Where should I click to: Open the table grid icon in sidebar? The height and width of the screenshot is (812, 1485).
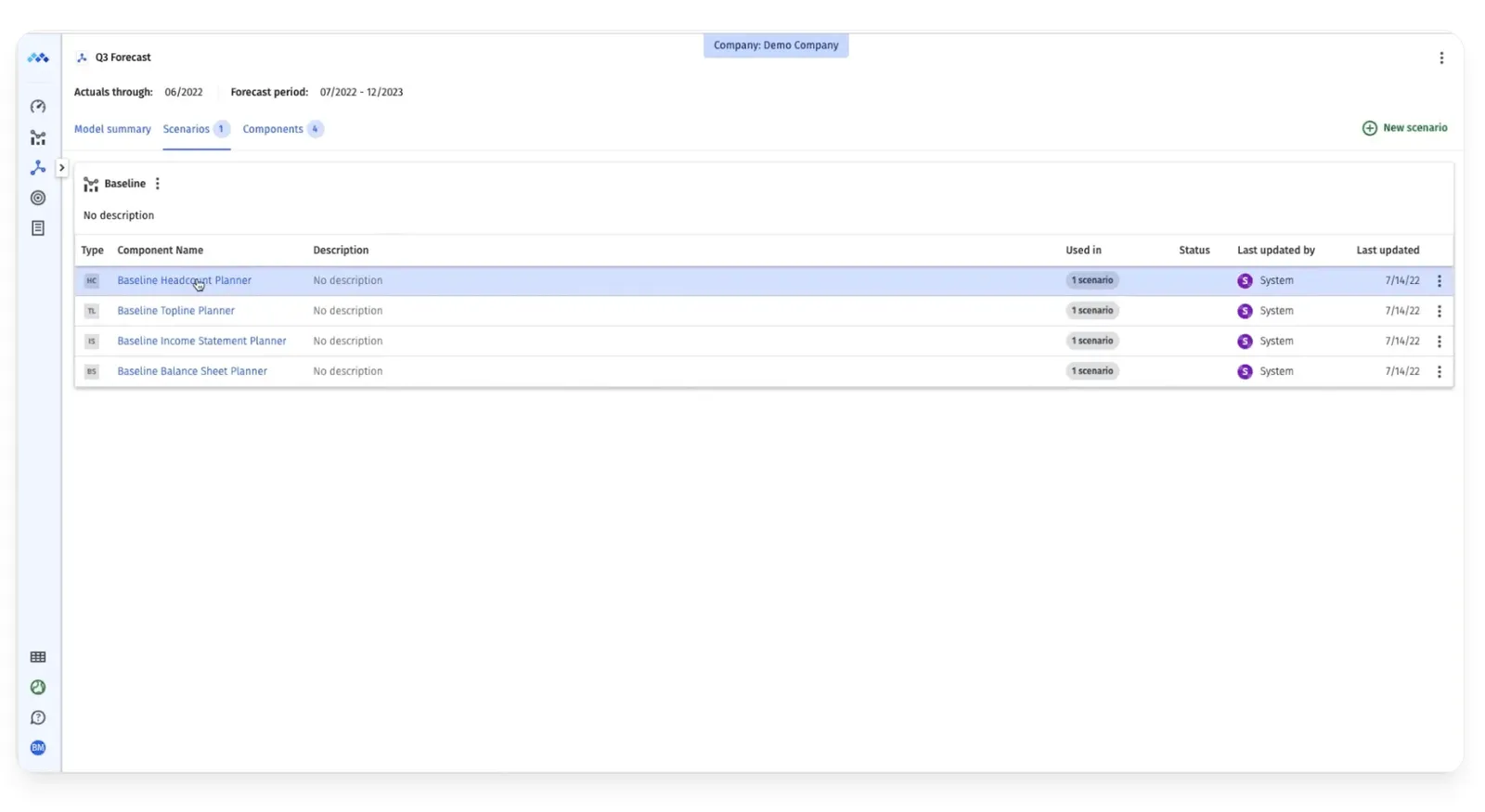pyautogui.click(x=38, y=657)
